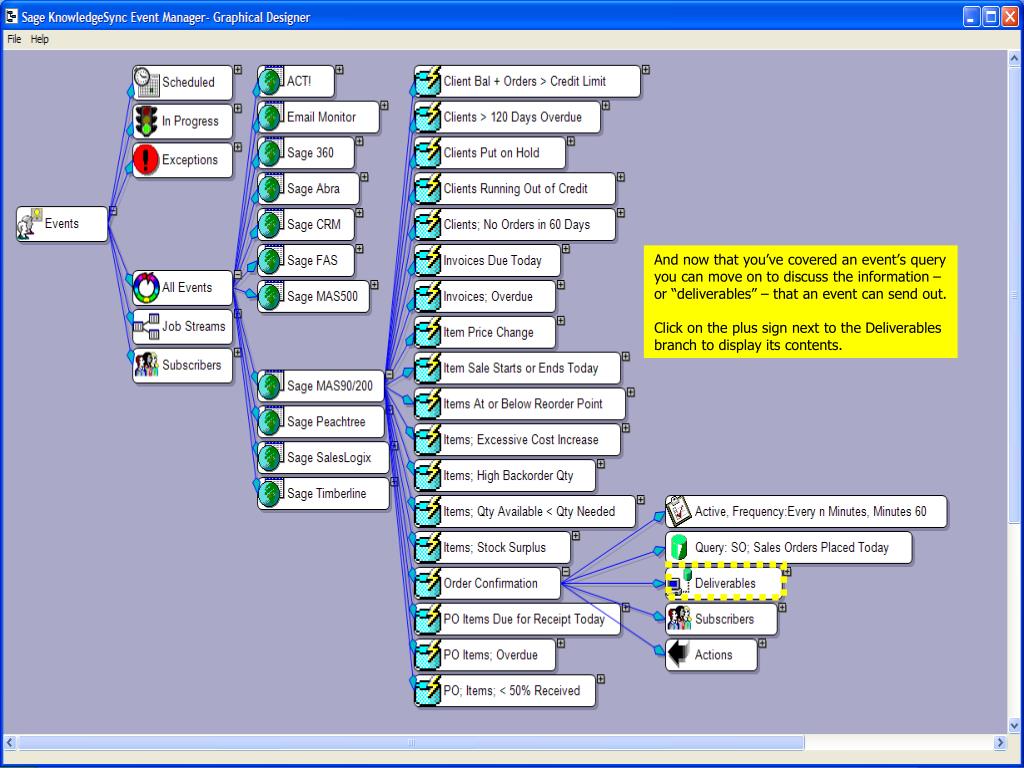Expand the Order Confirmation Subscribers plus sign
The height and width of the screenshot is (768, 1024).
782,607
